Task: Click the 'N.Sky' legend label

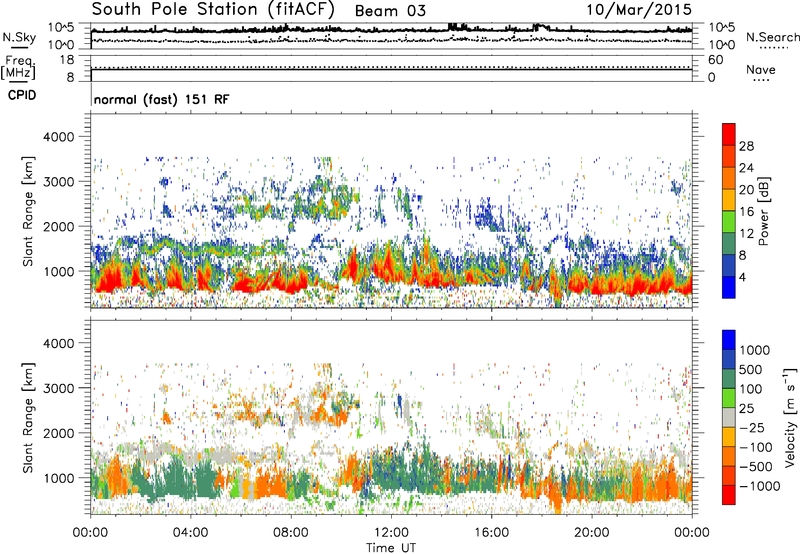Action: [19, 37]
